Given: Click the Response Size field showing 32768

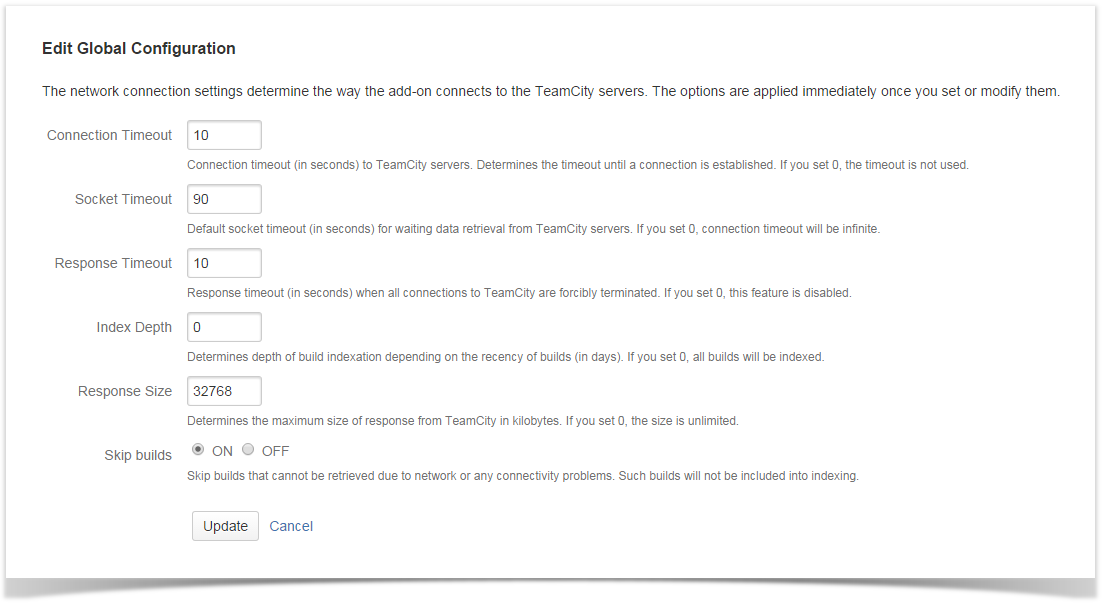Looking at the screenshot, I should click(x=224, y=391).
